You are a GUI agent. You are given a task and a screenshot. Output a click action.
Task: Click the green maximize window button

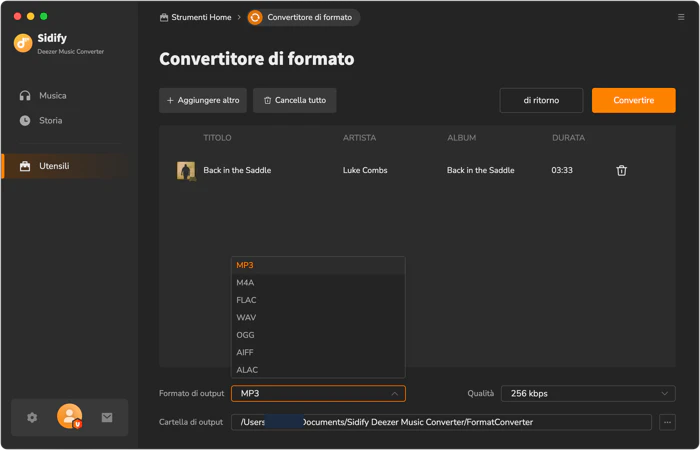pyautogui.click(x=44, y=16)
